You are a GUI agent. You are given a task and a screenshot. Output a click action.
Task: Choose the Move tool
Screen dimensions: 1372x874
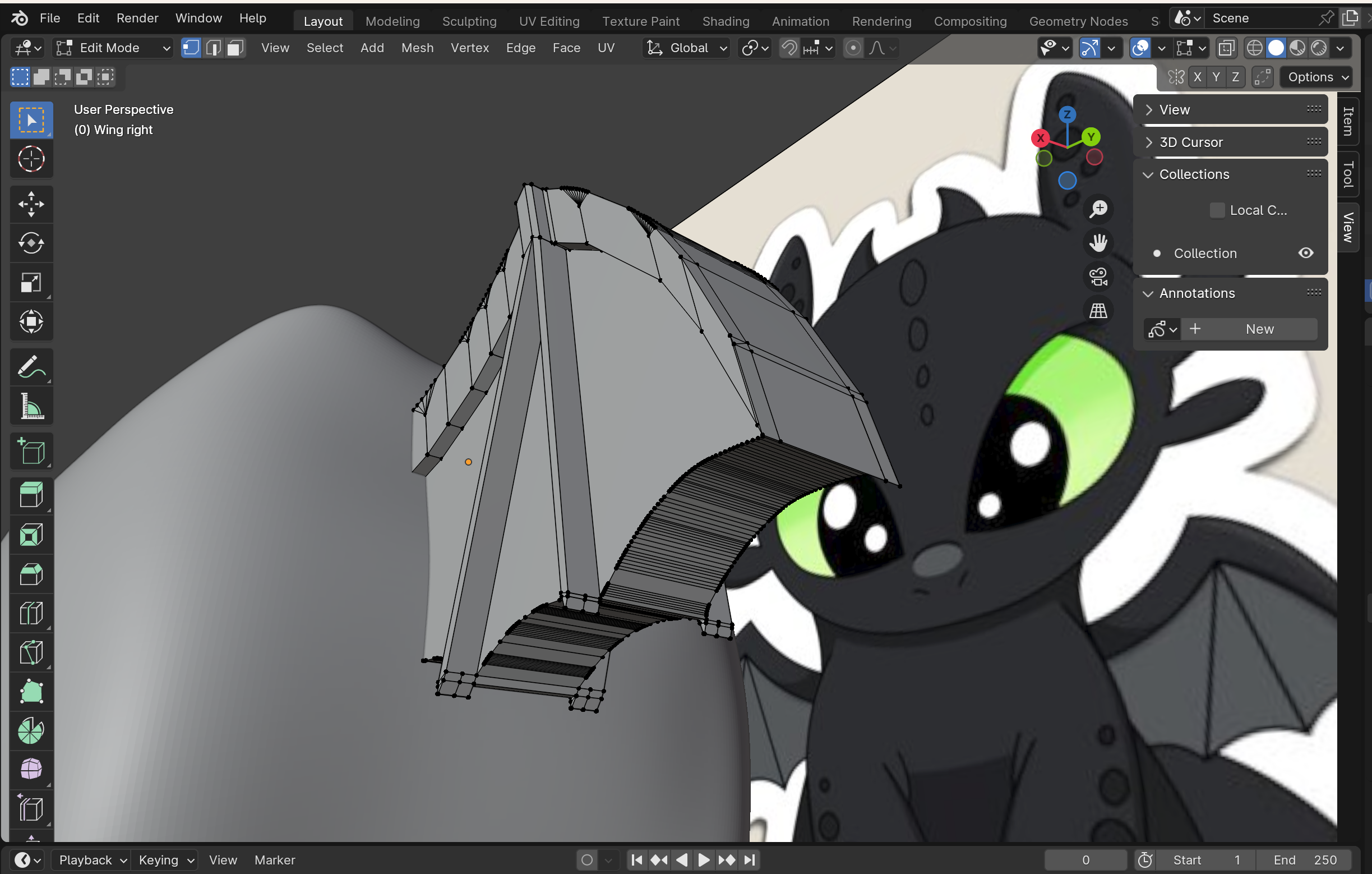tap(31, 204)
